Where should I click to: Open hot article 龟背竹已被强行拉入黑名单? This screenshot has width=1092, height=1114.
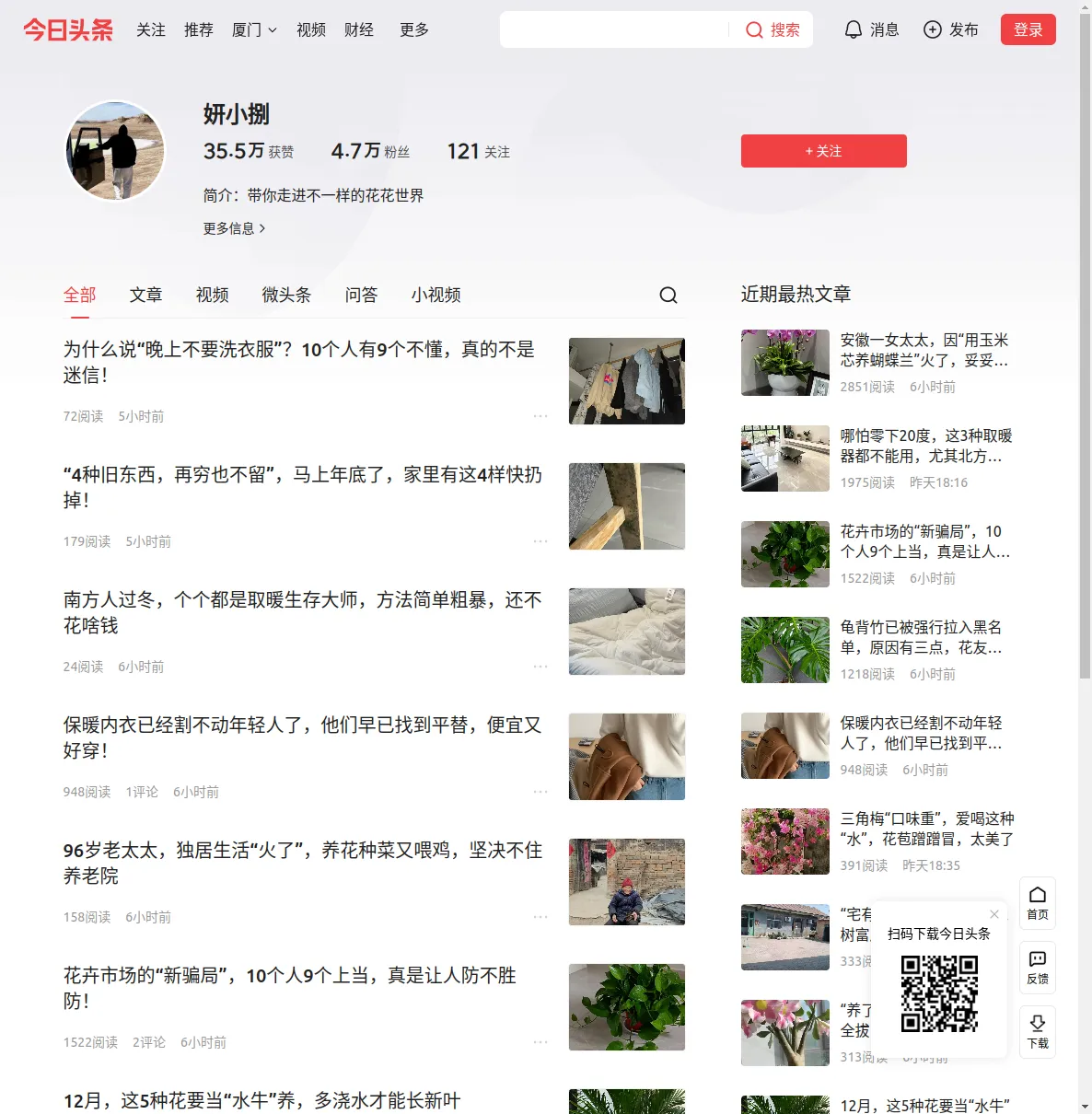922,637
